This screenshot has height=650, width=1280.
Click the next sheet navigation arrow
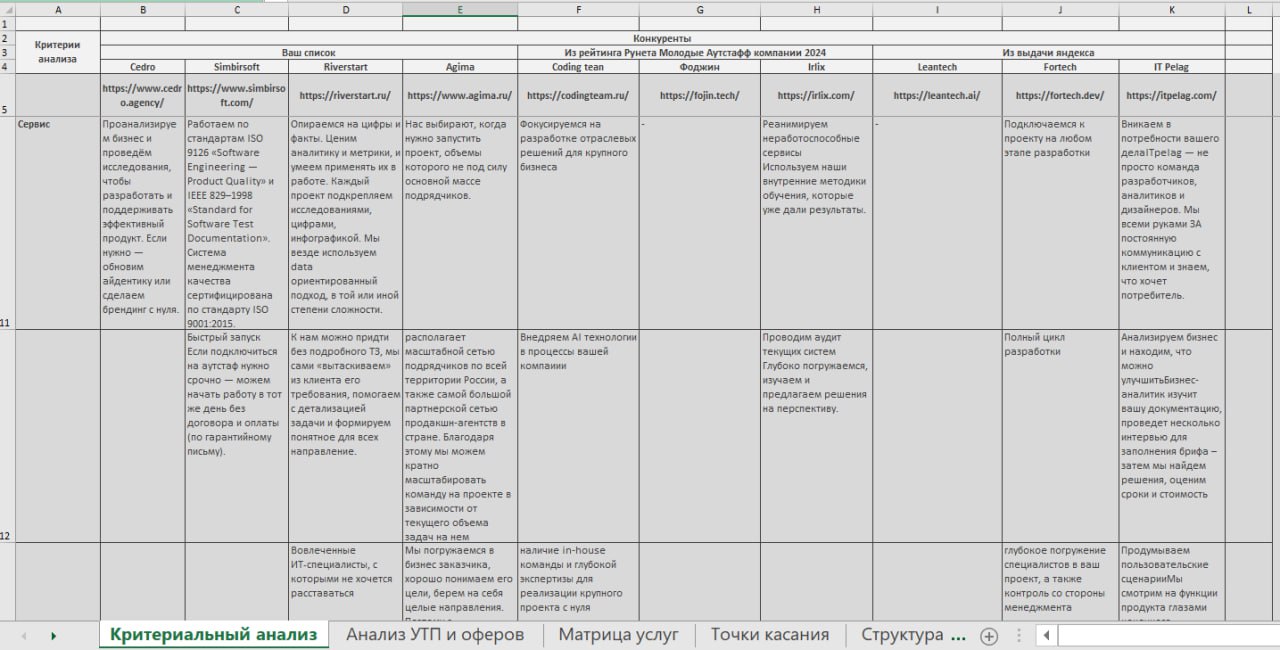(53, 635)
